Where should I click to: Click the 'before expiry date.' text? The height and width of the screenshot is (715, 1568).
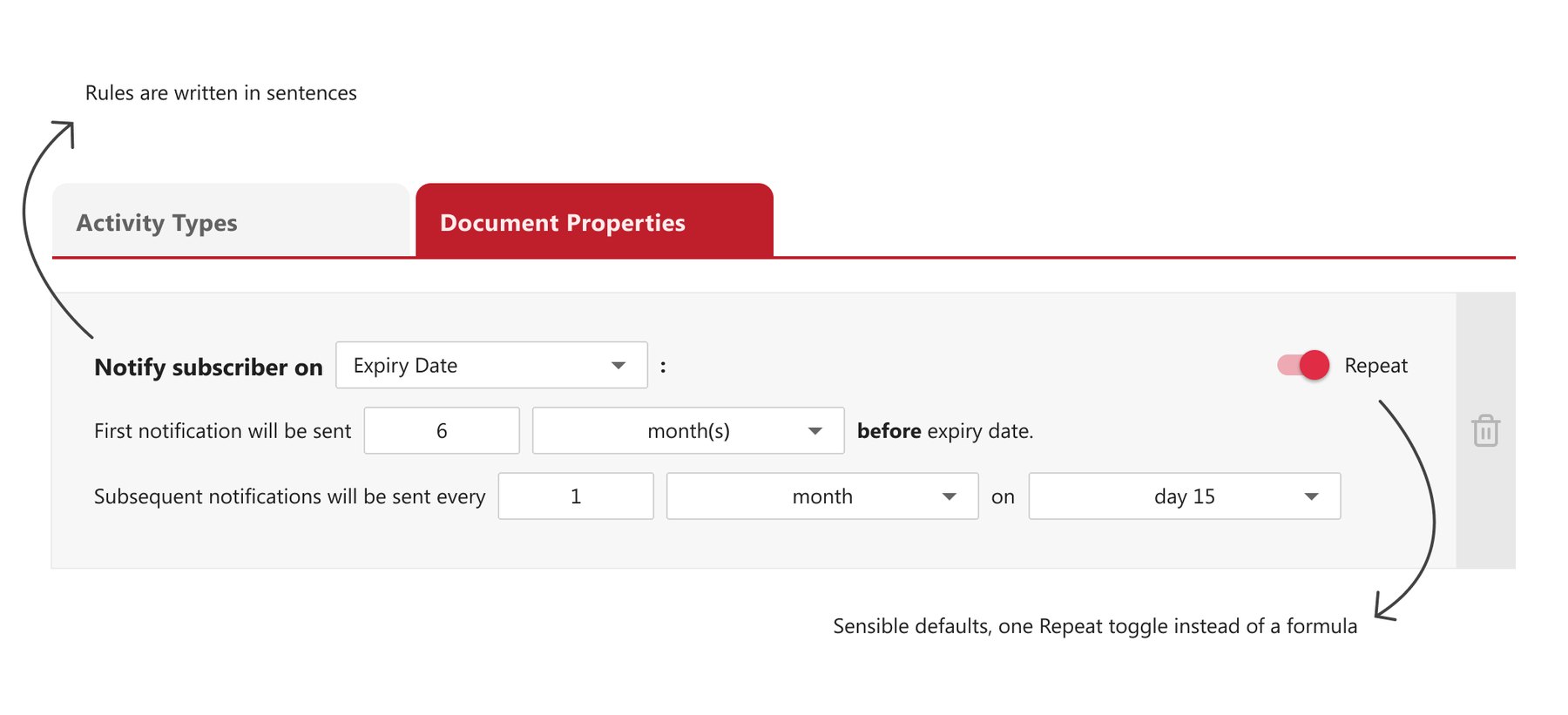(945, 431)
